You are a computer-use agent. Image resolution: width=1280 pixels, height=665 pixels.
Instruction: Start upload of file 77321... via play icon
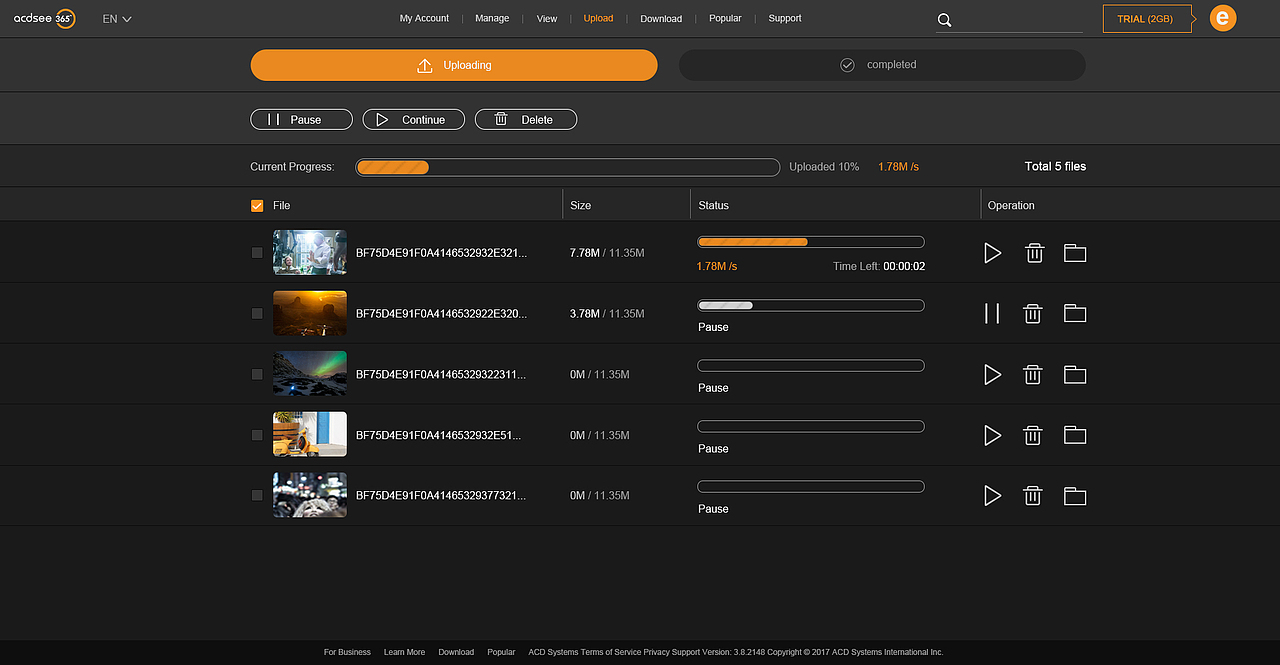click(992, 495)
